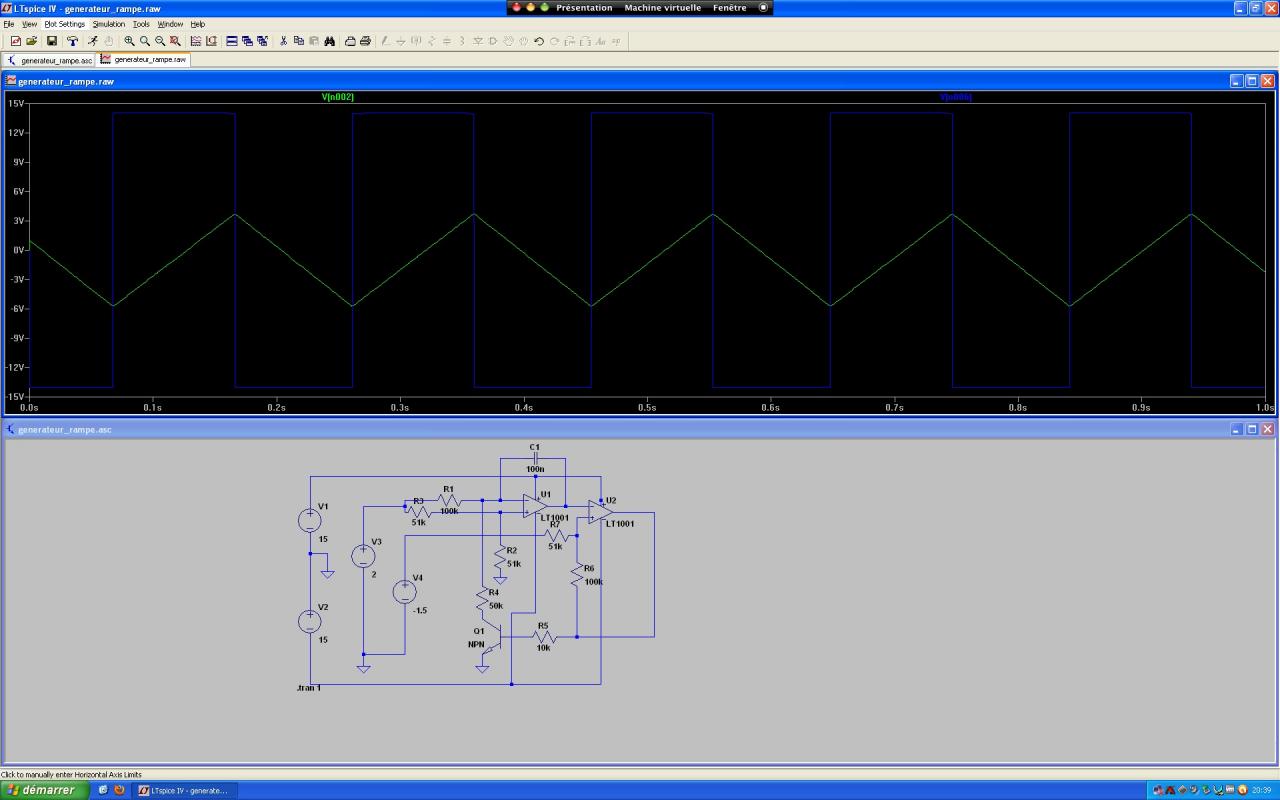1280x800 pixels.
Task: Run simulation with running man icon
Action: pos(92,41)
